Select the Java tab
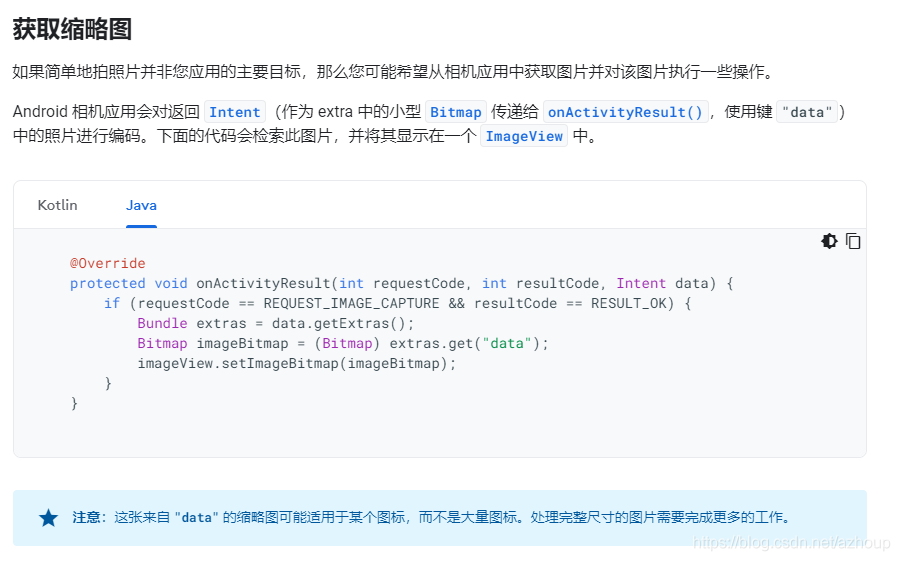This screenshot has height=561, width=900. (x=141, y=205)
